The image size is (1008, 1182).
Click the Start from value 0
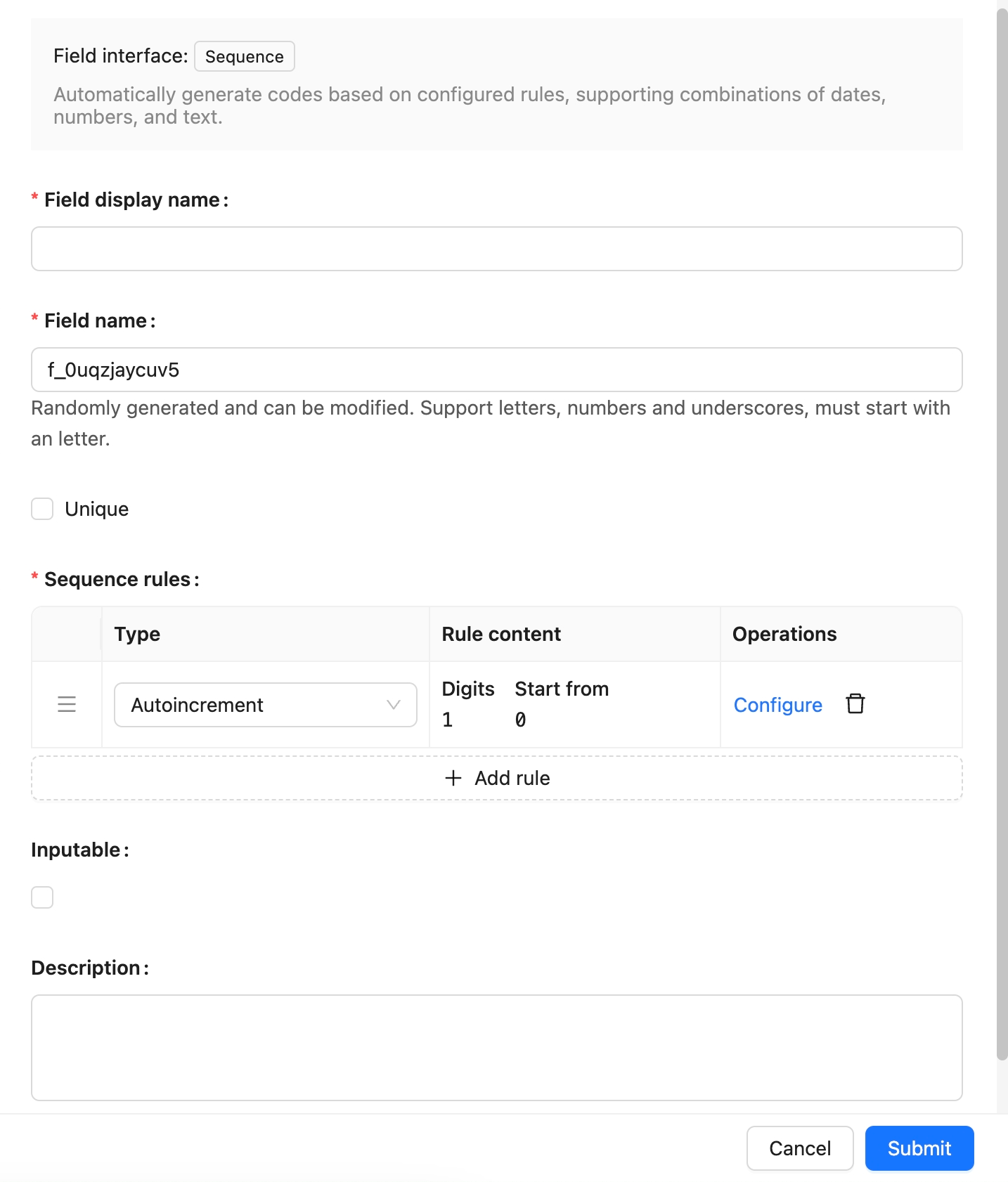coord(520,720)
